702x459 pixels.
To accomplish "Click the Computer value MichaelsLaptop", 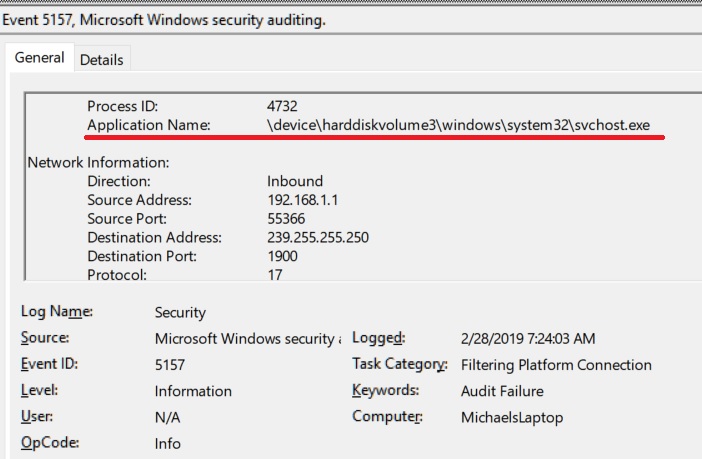I will coord(512,418).
